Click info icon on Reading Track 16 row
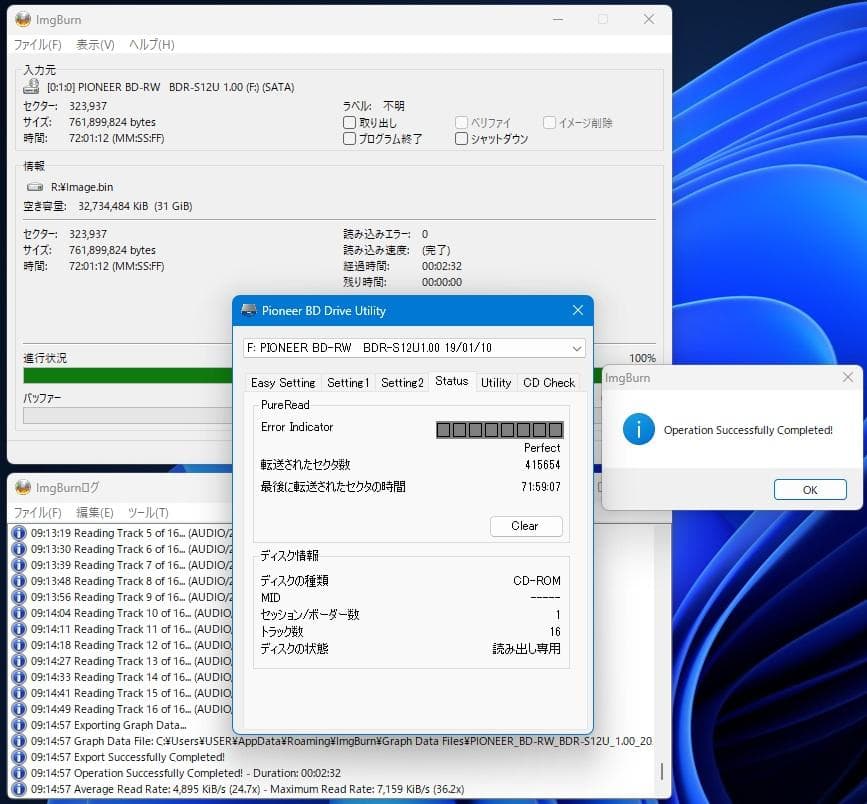 pyautogui.click(x=19, y=709)
